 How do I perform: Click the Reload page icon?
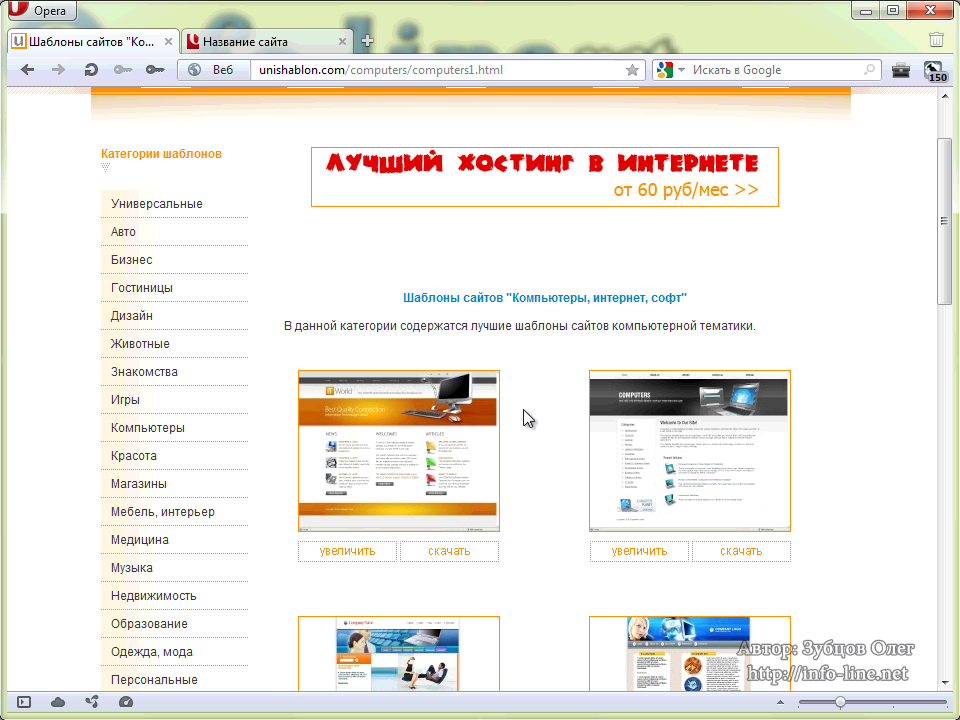point(91,70)
